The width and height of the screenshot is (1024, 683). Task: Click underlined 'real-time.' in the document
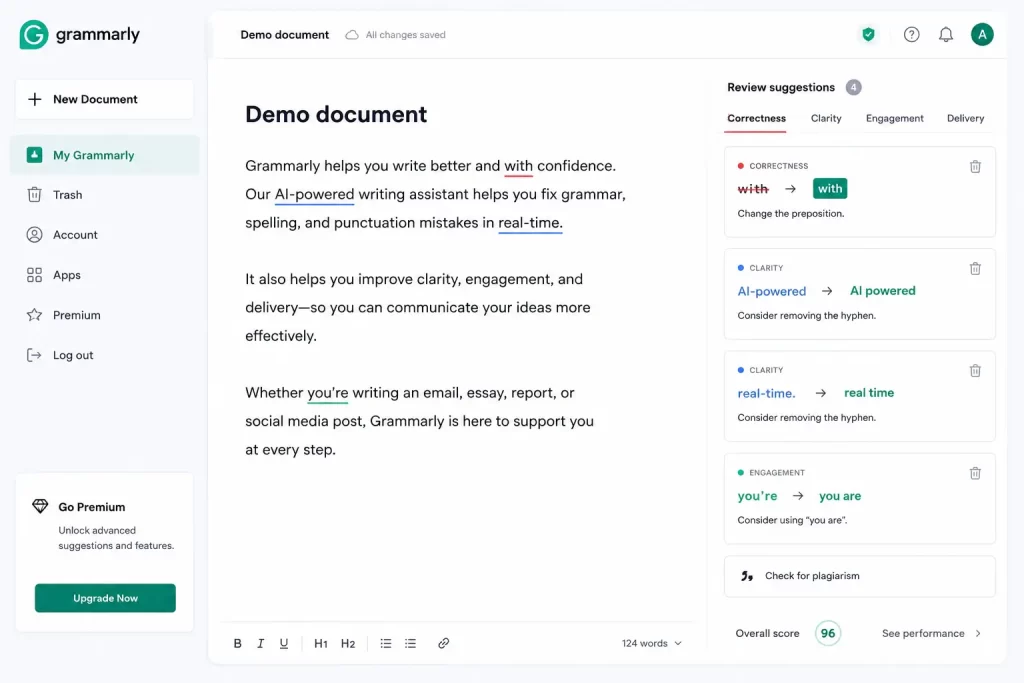(x=530, y=223)
